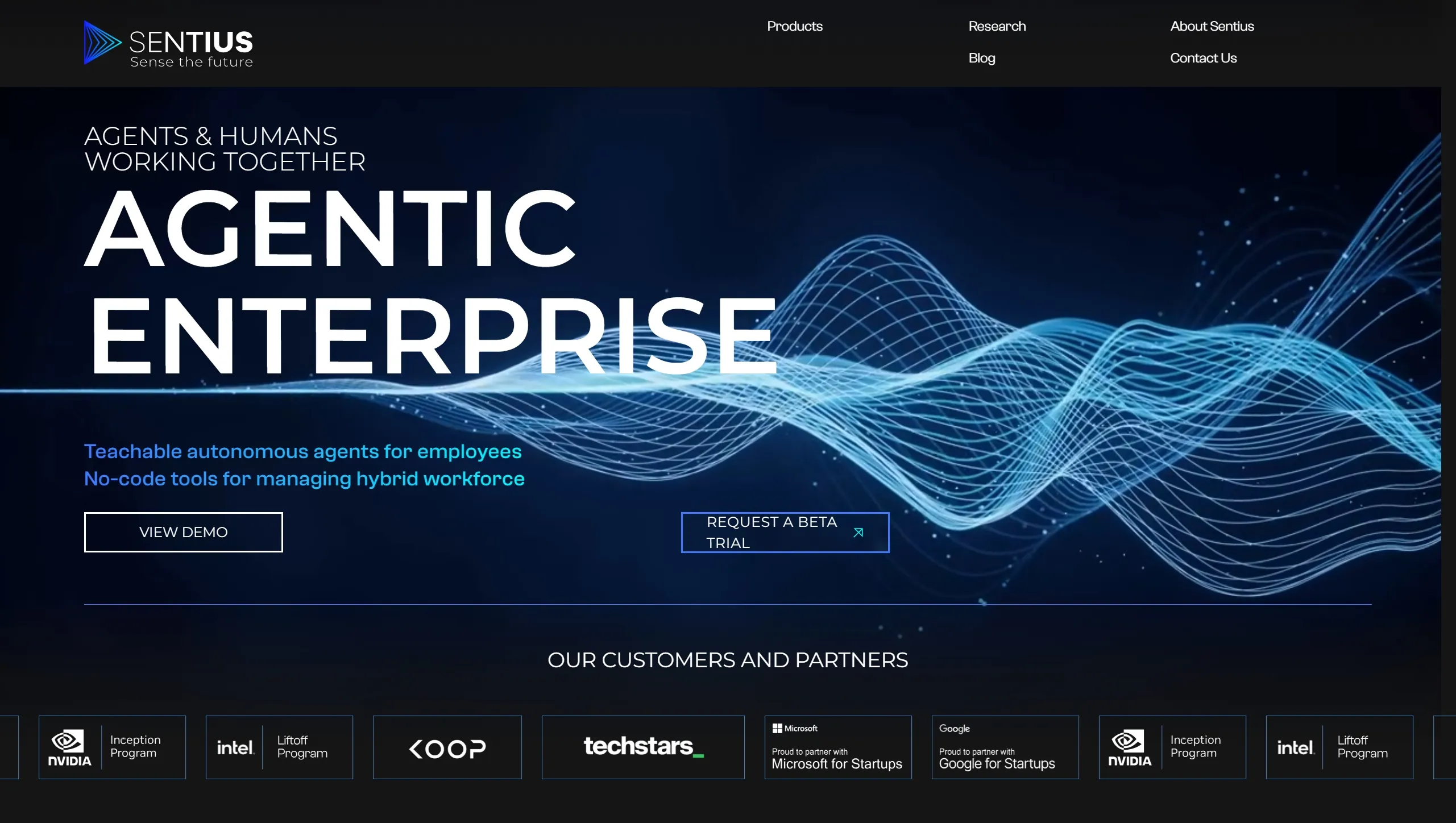Viewport: 1456px width, 823px height.
Task: Click the second NVIDIA Inception logo on right
Action: (x=1172, y=747)
